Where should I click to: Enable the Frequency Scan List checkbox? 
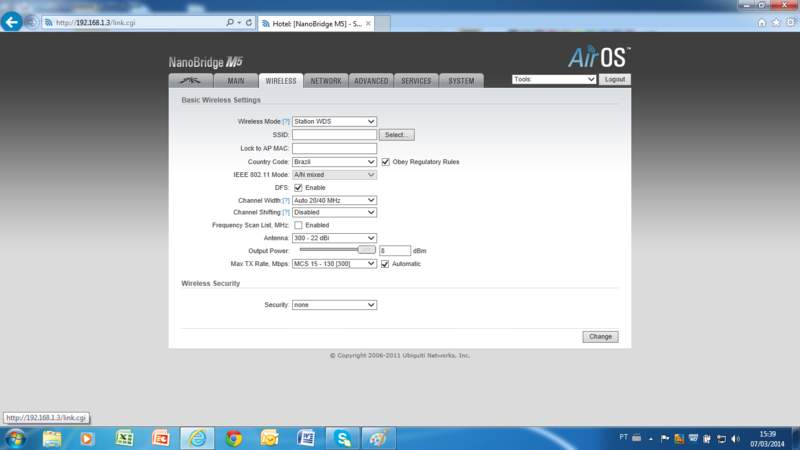[x=298, y=225]
